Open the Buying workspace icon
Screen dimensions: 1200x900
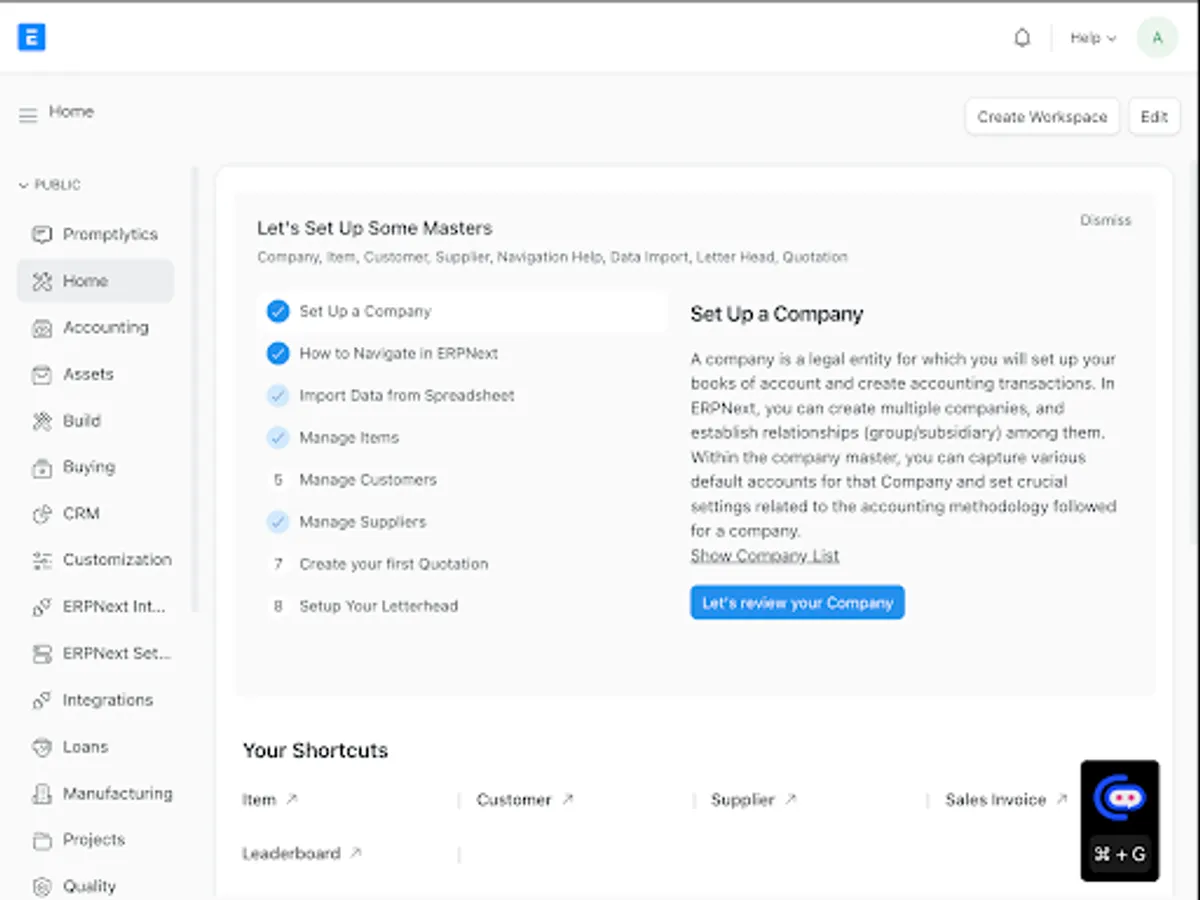click(42, 468)
